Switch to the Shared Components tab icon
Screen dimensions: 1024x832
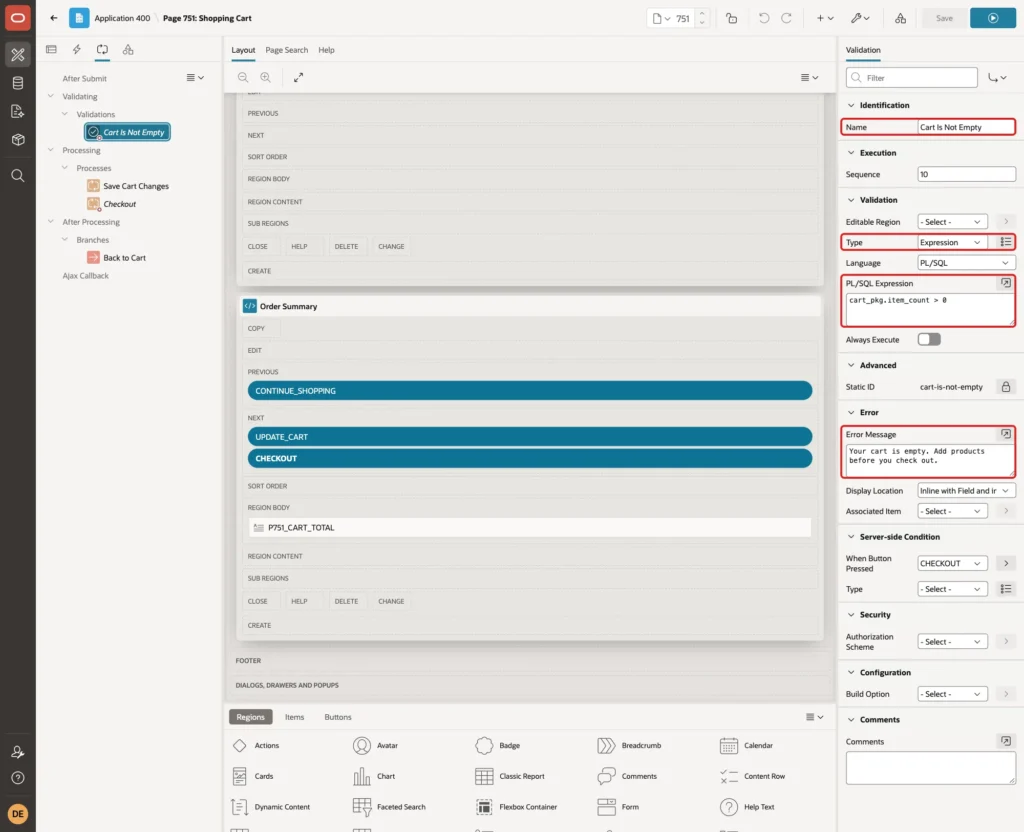(128, 50)
